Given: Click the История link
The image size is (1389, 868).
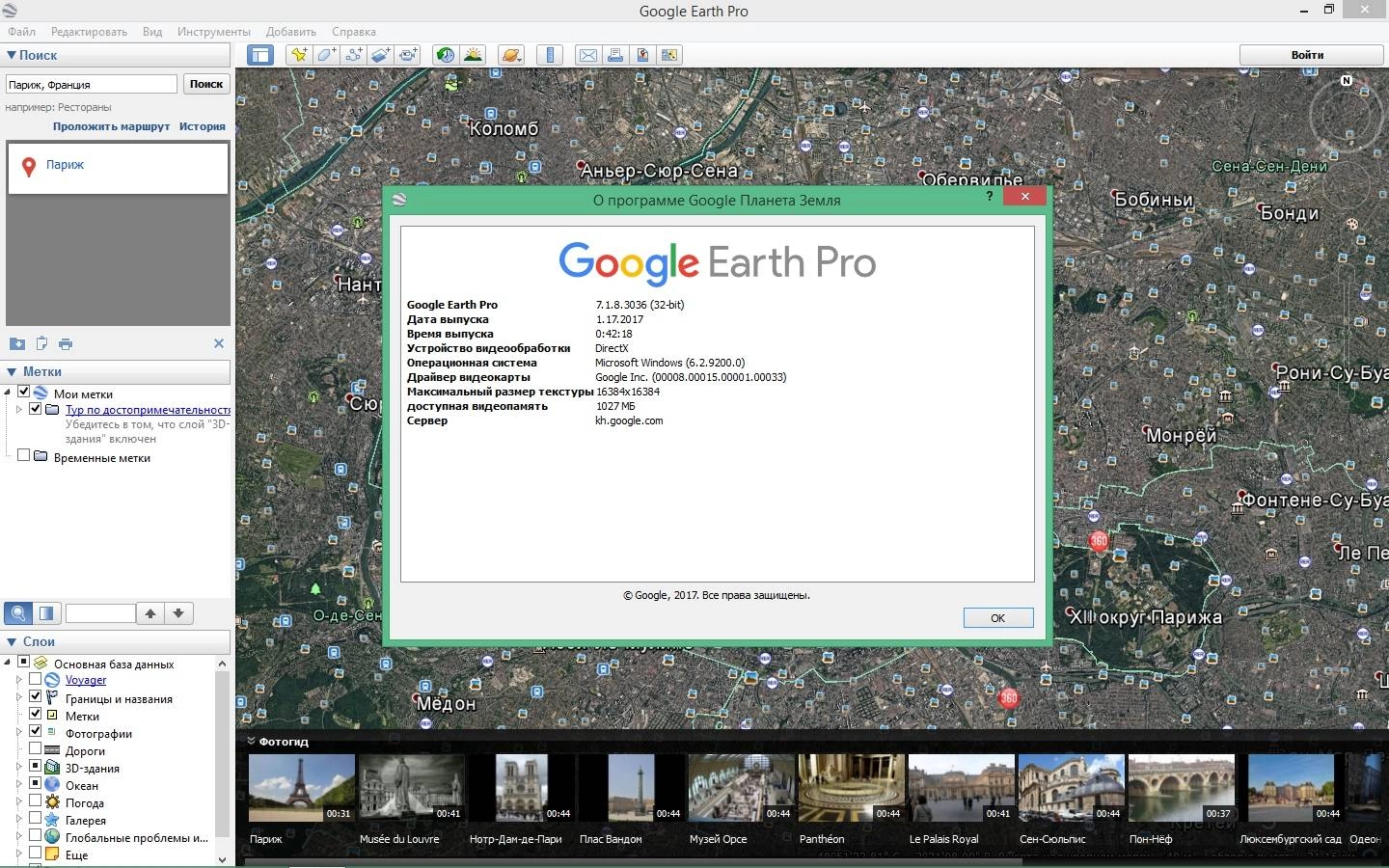Looking at the screenshot, I should [202, 126].
